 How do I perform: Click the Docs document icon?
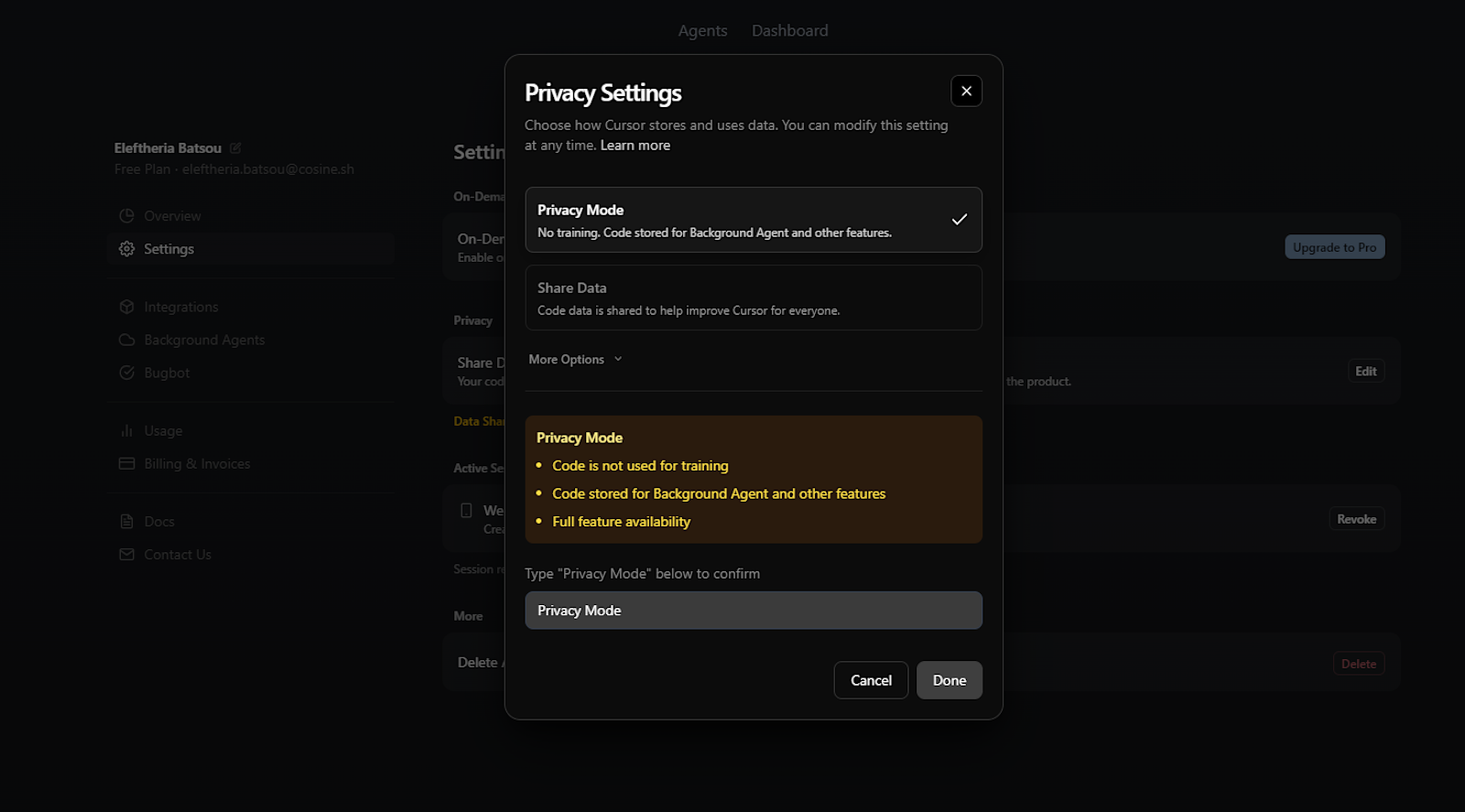126,522
